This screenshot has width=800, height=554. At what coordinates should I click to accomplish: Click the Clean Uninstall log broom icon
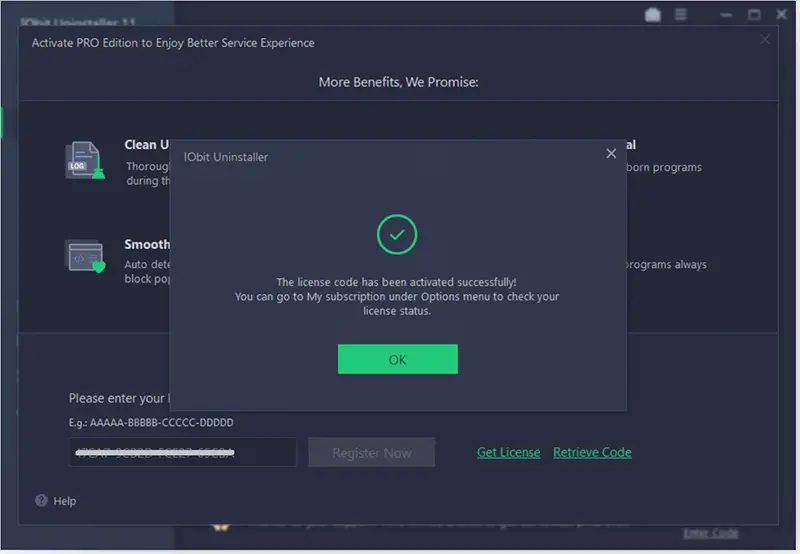tap(85, 160)
